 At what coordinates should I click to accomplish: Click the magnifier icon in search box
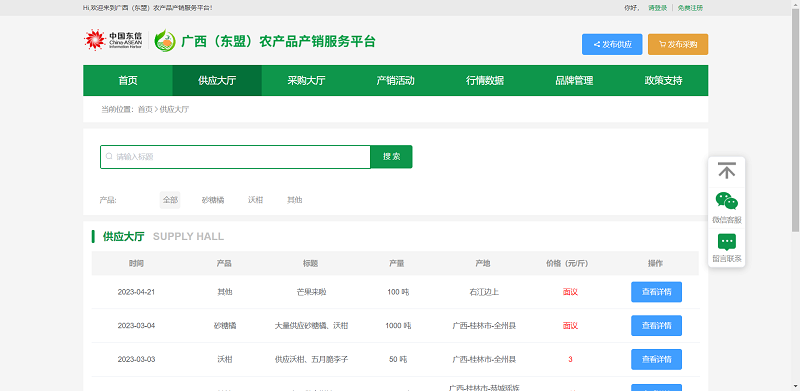109,156
